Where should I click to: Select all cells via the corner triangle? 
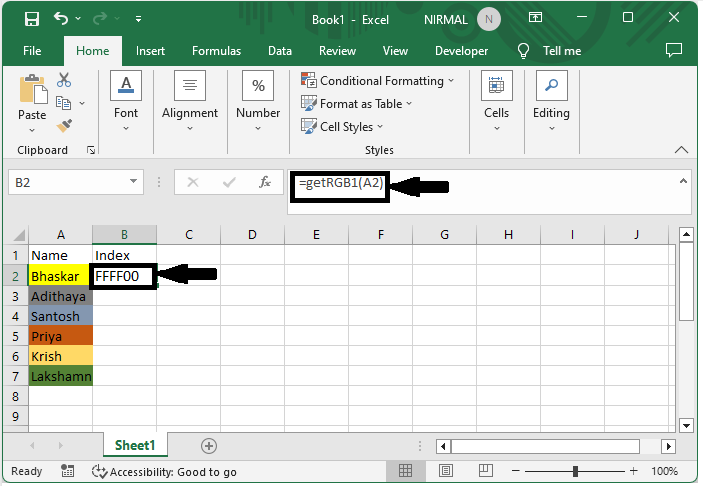tap(19, 234)
